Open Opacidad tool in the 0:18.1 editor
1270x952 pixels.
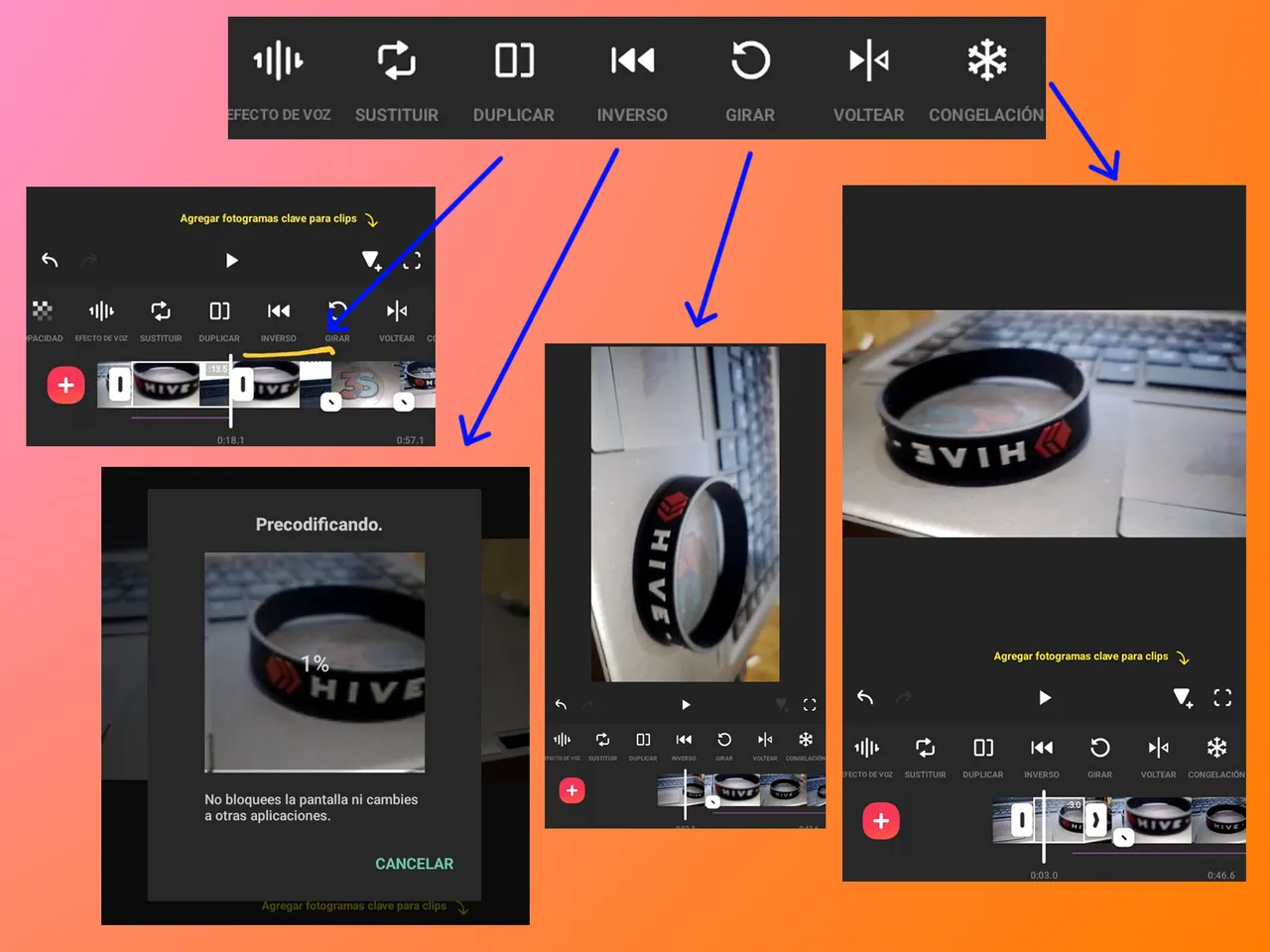(43, 320)
